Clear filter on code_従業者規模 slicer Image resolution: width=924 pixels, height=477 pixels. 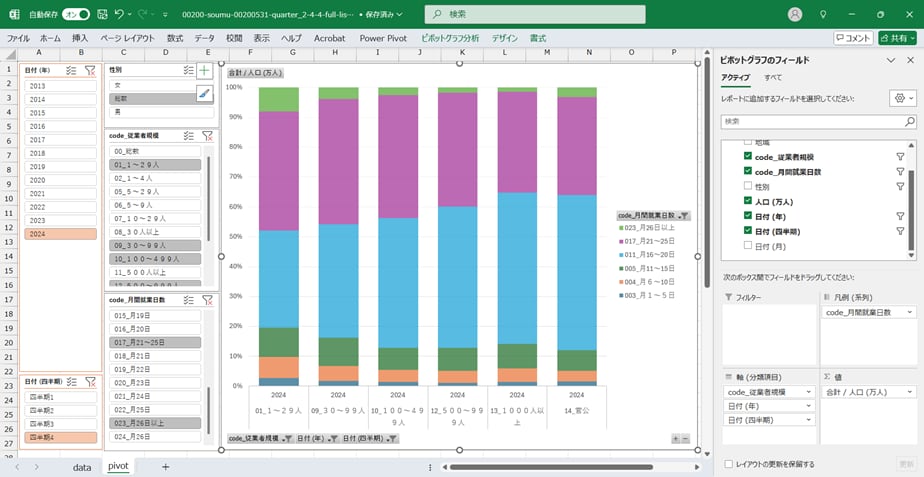click(207, 135)
